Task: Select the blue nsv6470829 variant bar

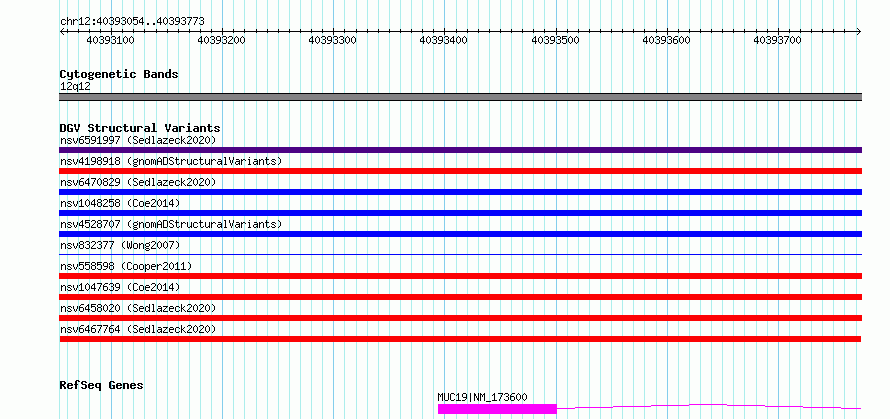Action: coord(460,192)
